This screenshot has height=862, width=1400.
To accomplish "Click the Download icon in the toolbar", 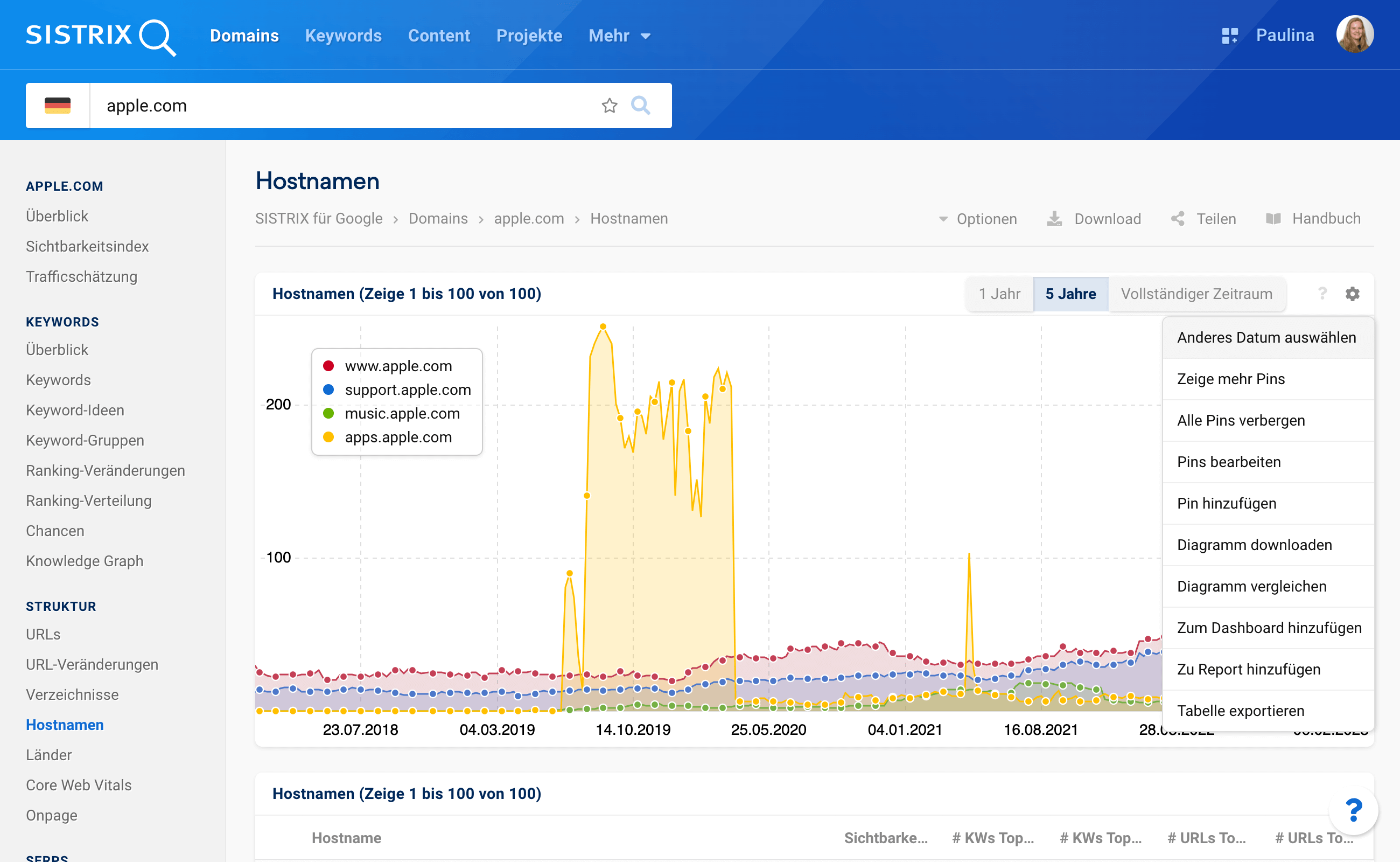I will click(x=1054, y=219).
